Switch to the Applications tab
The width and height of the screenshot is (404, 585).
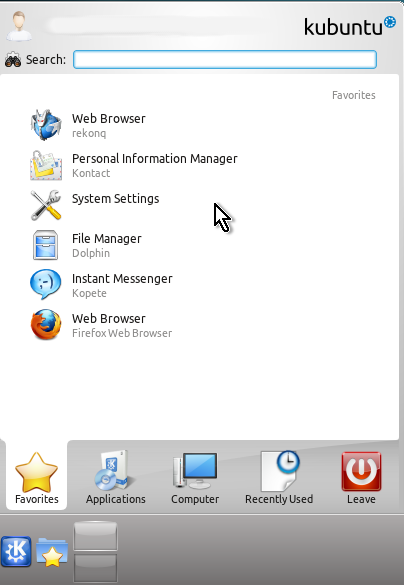coord(116,478)
